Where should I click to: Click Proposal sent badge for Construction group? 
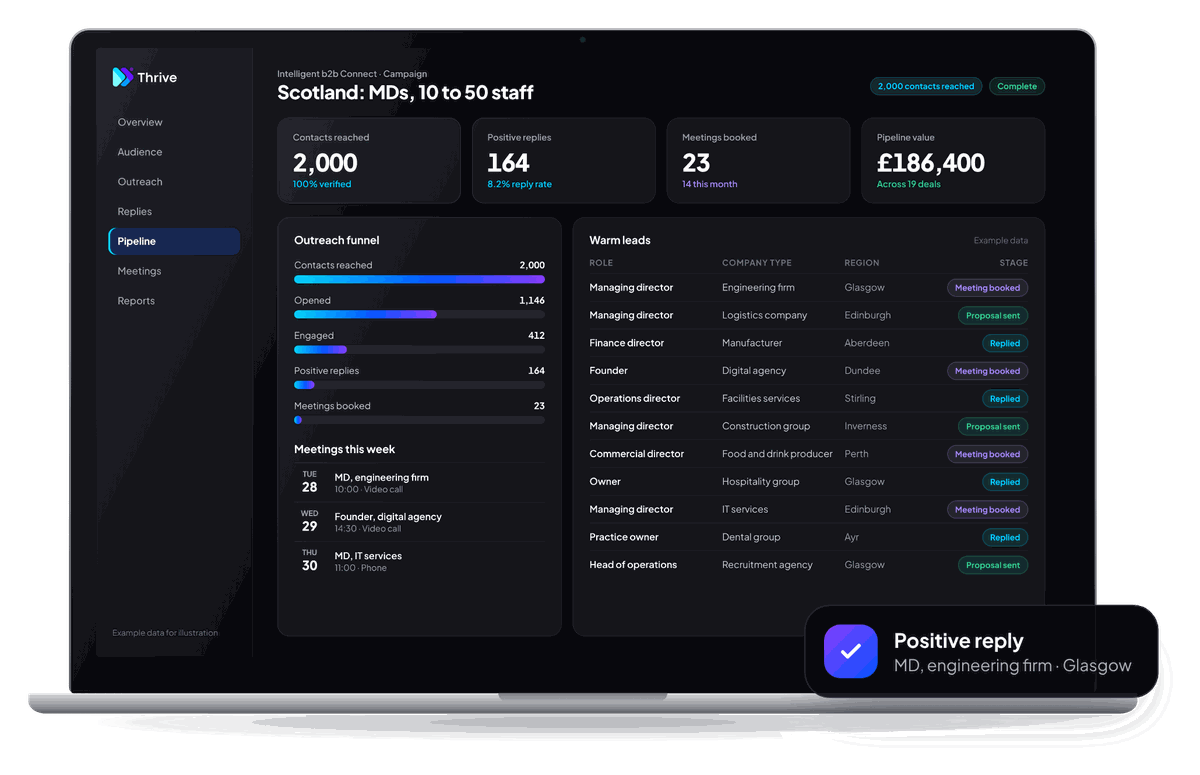pos(993,427)
